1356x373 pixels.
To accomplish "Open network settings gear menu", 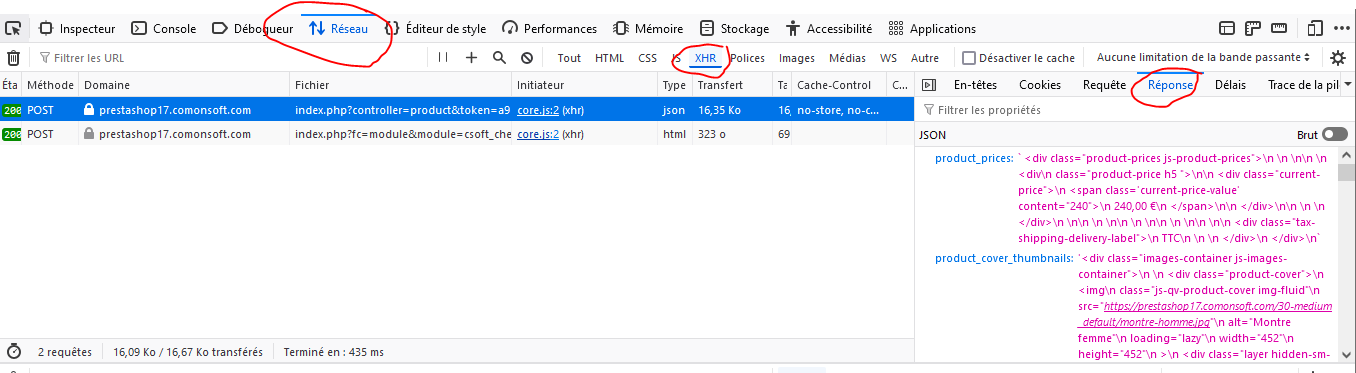I will pos(1338,58).
